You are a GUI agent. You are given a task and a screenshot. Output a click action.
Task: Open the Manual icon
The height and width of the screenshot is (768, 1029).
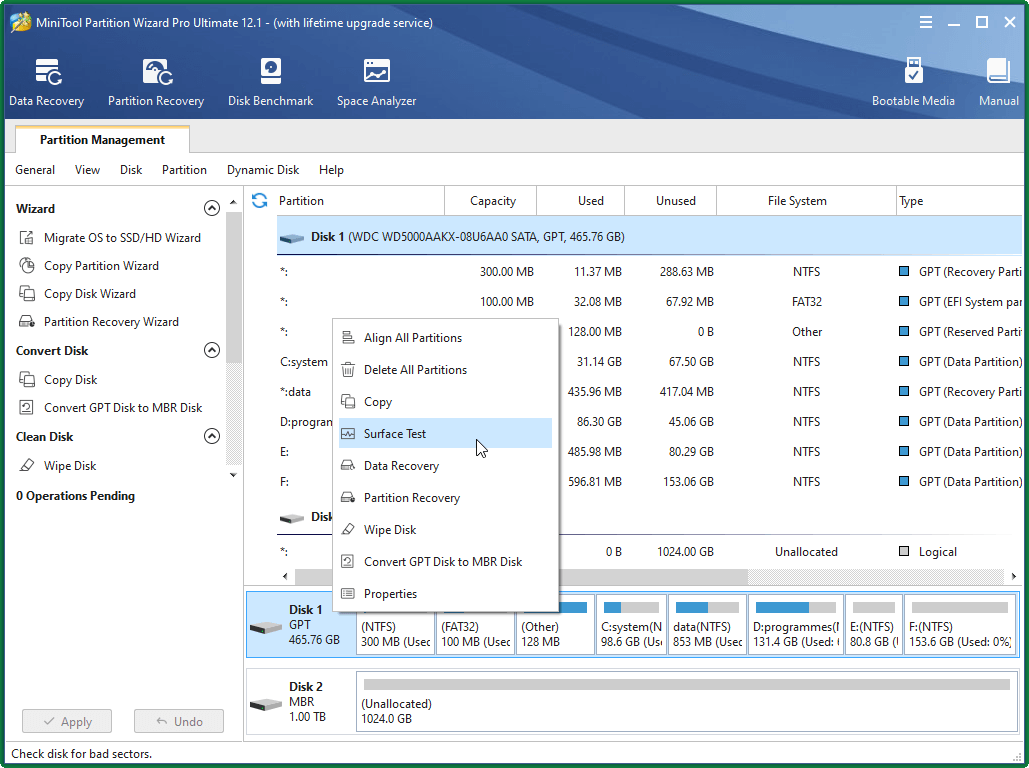coord(999,83)
